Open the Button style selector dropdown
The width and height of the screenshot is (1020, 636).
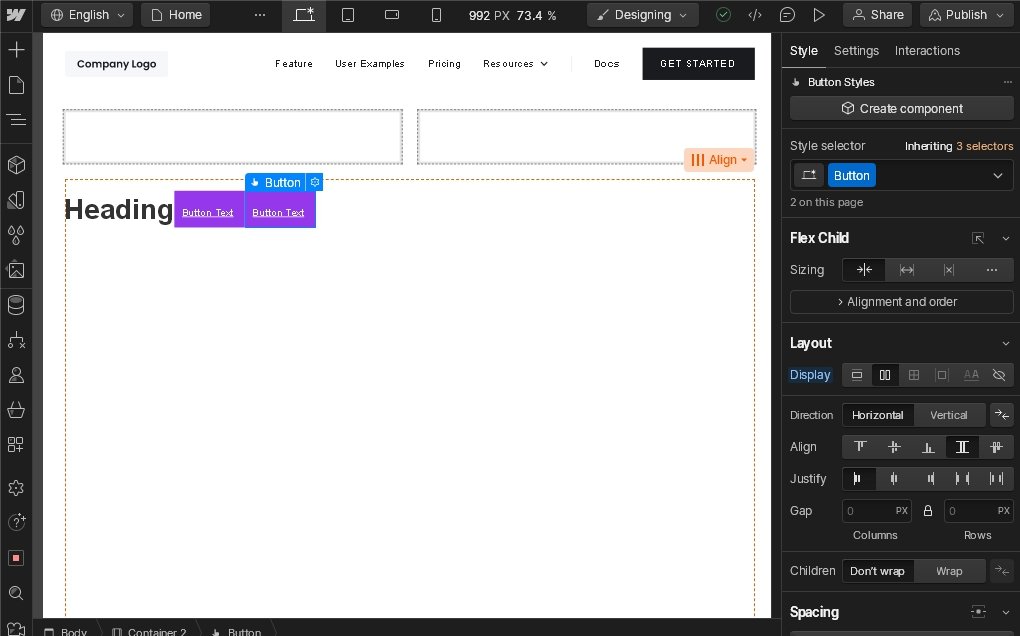[997, 176]
